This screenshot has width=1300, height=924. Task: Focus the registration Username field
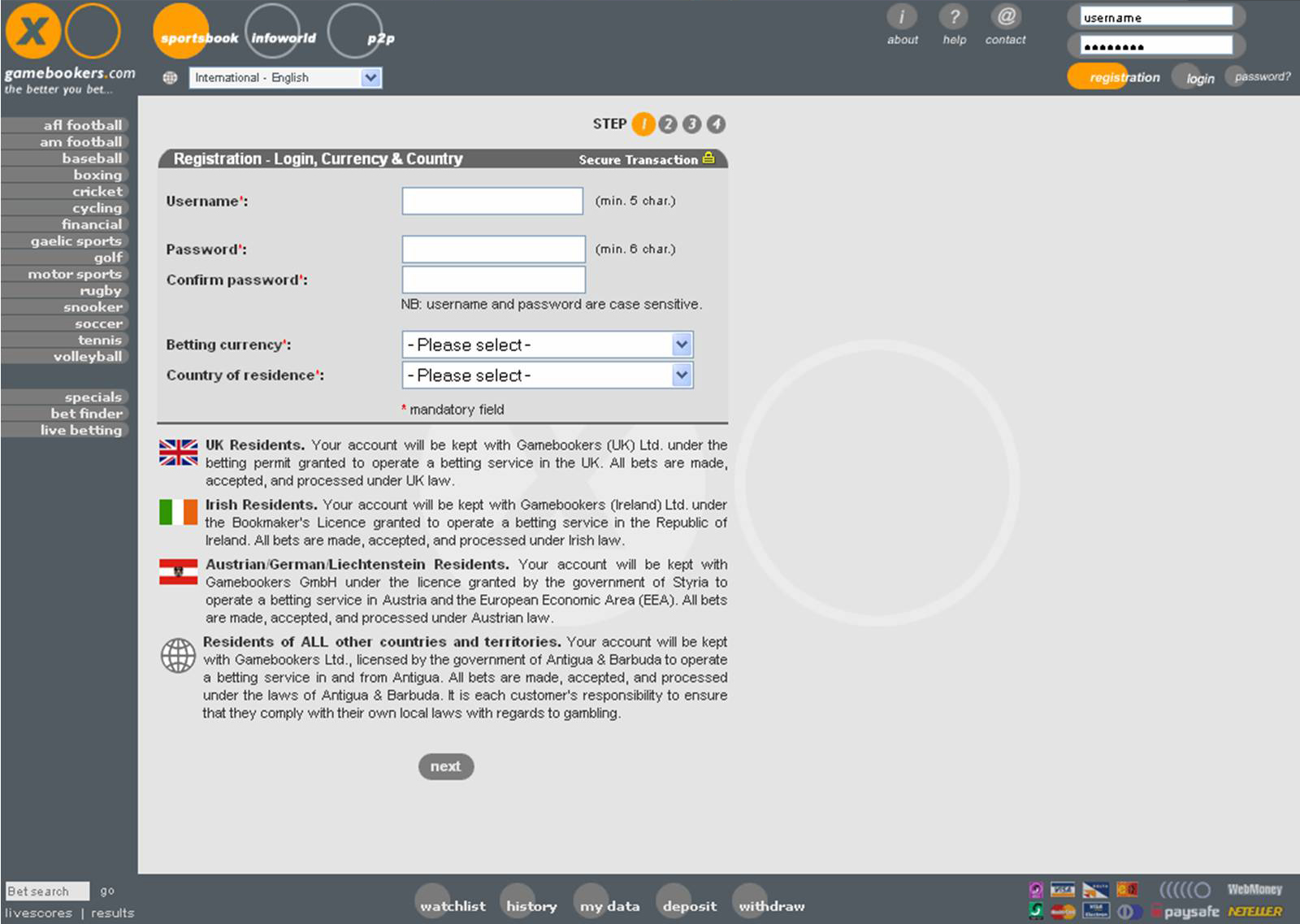pos(492,201)
